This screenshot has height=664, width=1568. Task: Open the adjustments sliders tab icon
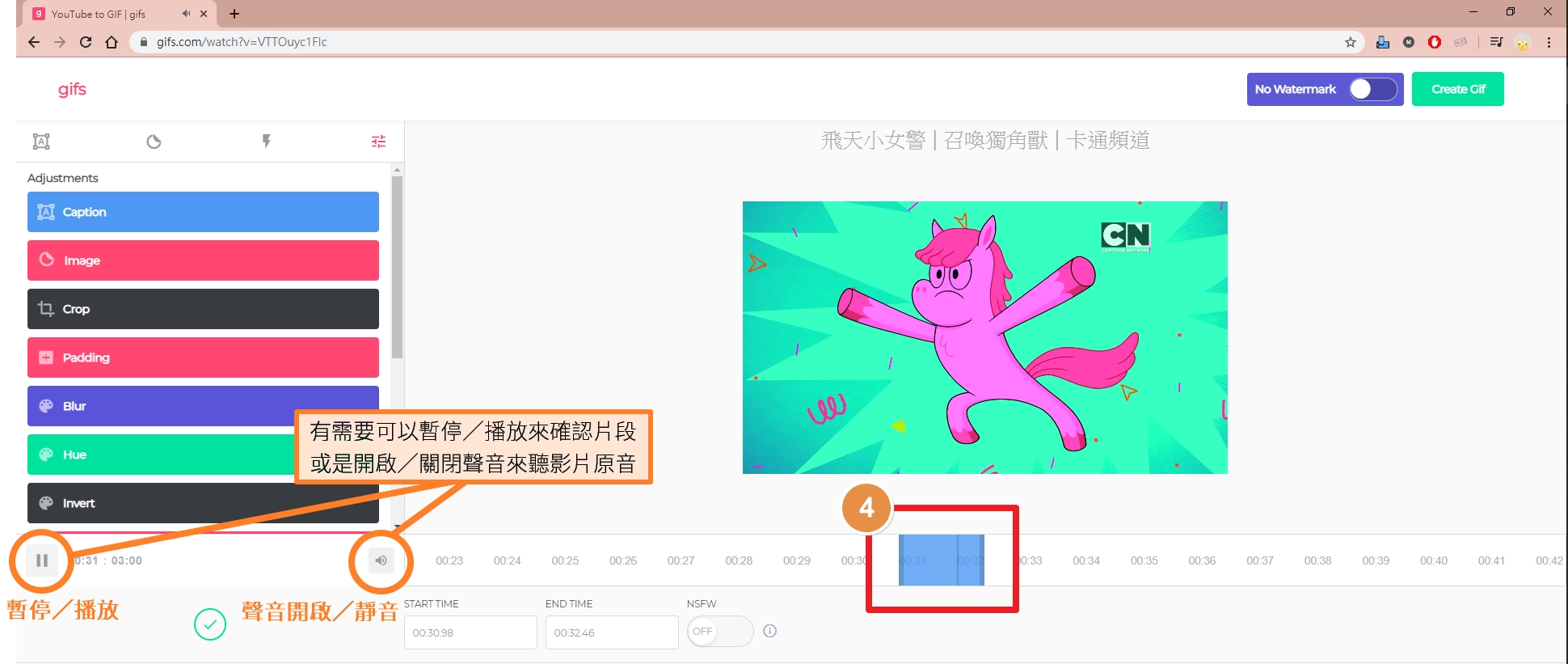click(378, 142)
